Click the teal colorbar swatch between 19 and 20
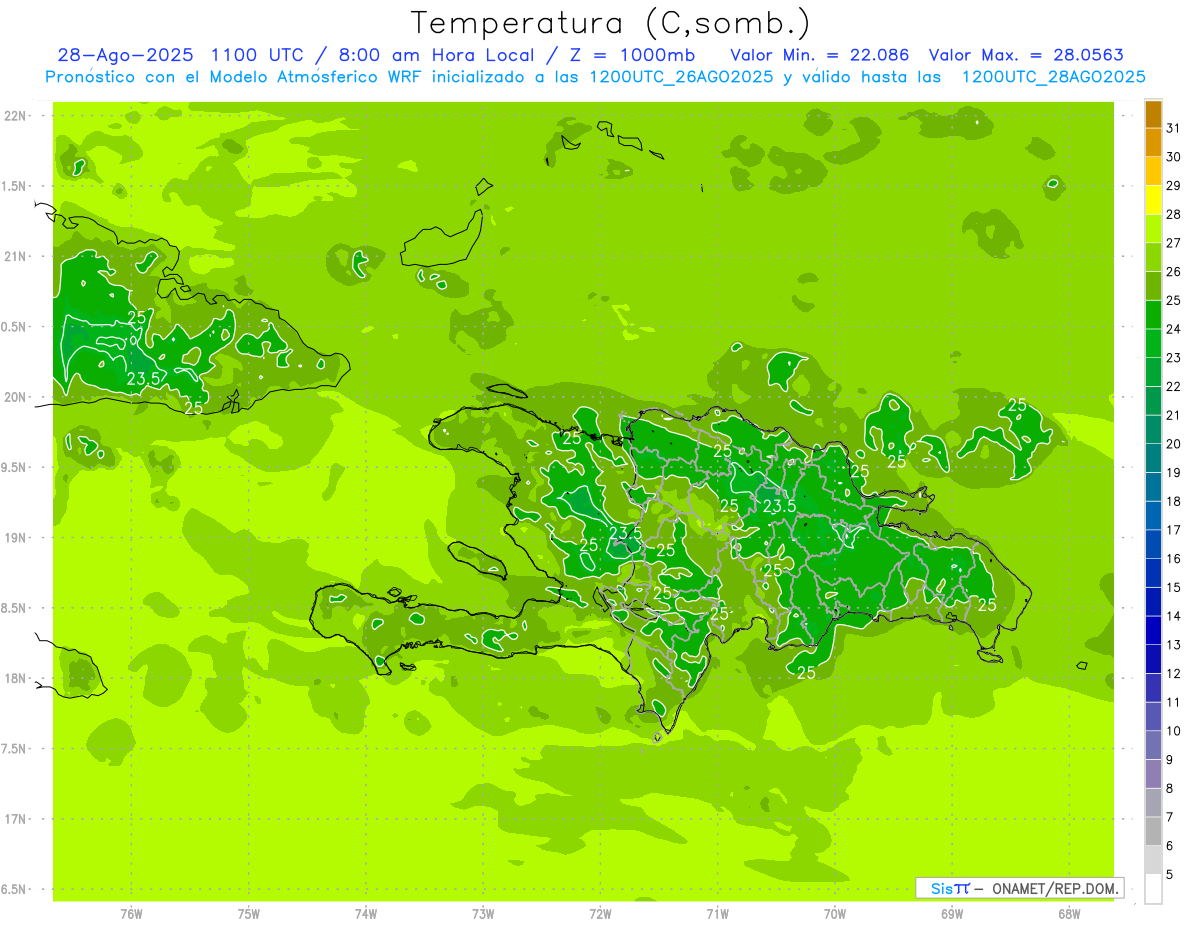 coord(1154,458)
